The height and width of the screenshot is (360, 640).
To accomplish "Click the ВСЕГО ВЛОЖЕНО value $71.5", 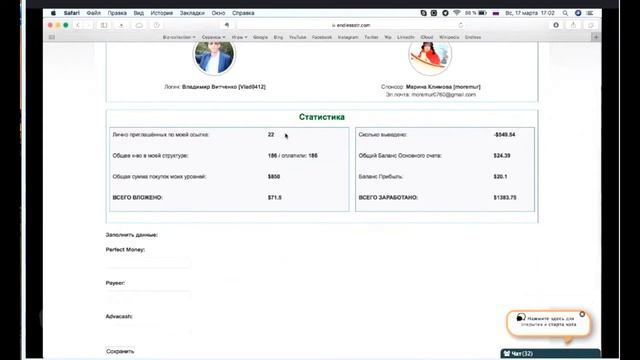I will (275, 198).
